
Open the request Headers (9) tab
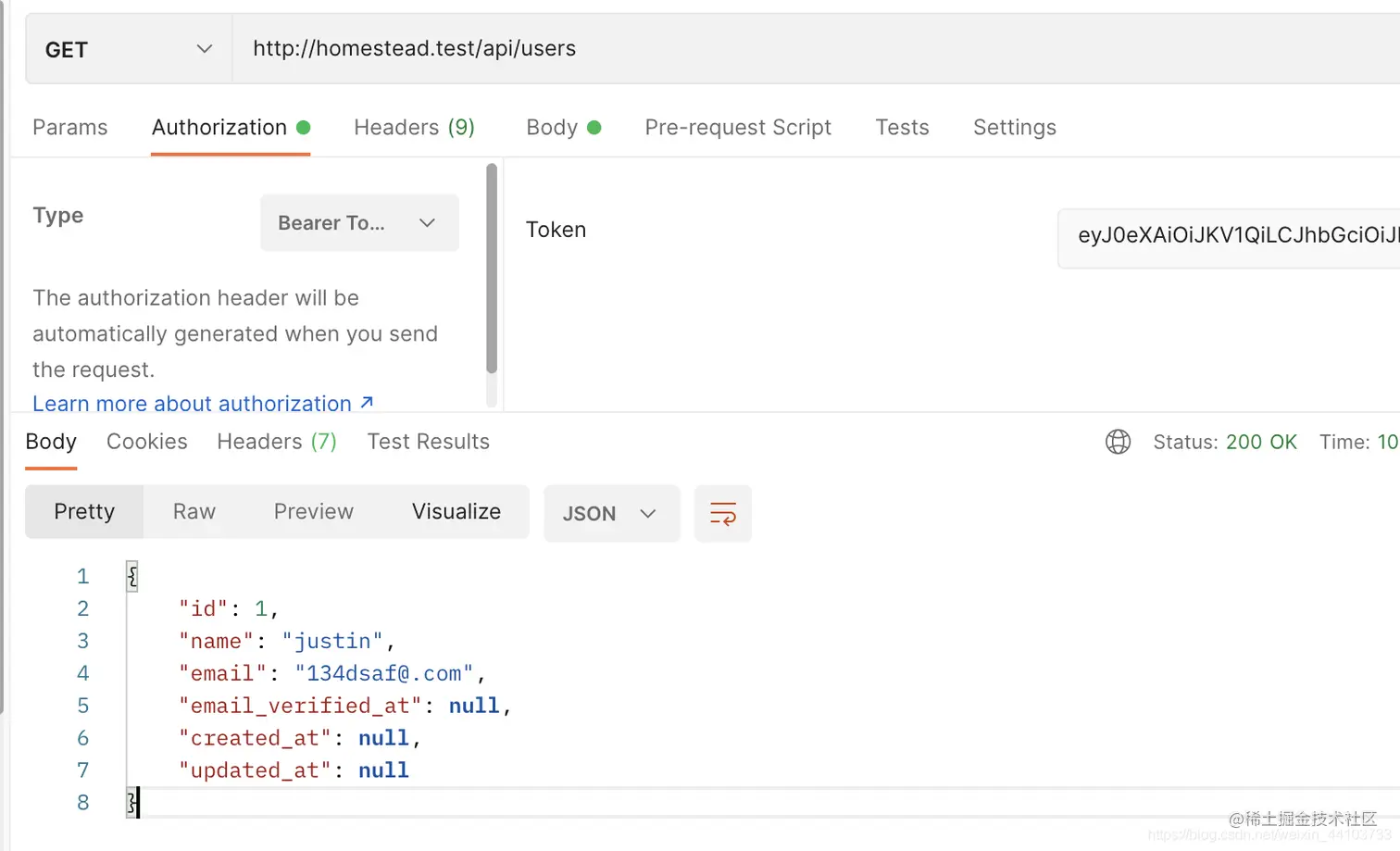(x=414, y=128)
